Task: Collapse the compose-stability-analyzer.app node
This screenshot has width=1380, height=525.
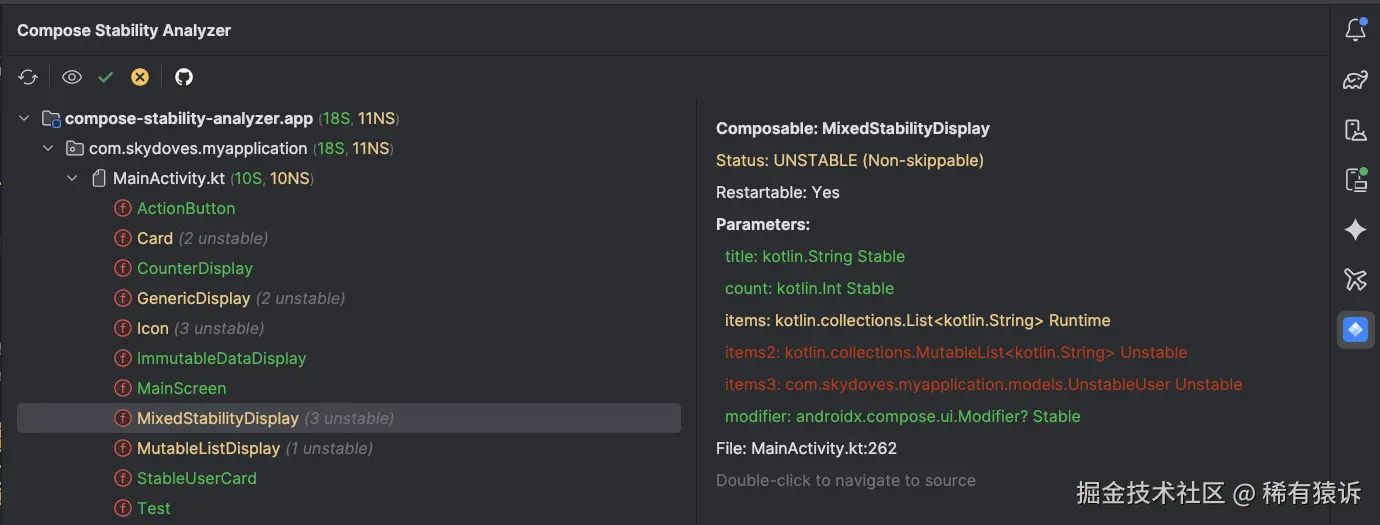Action: coord(24,119)
